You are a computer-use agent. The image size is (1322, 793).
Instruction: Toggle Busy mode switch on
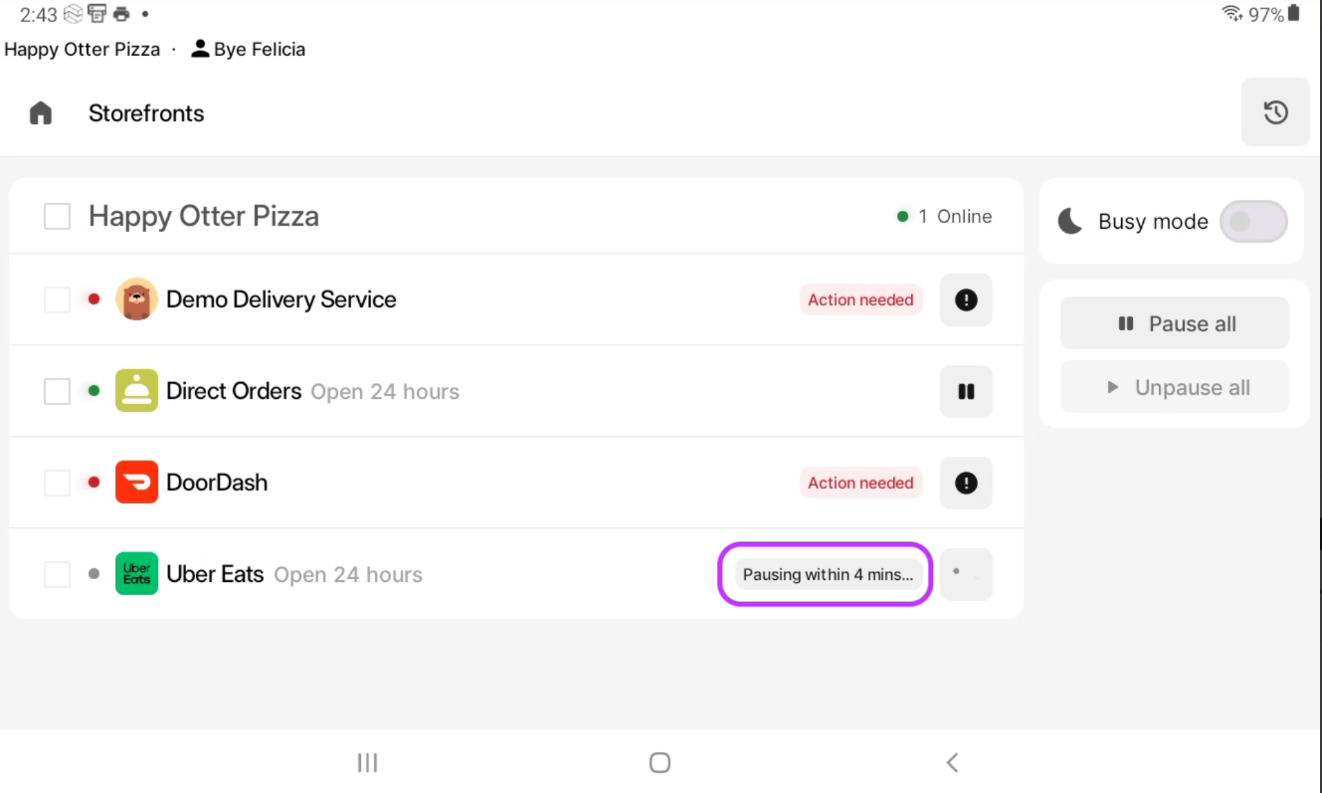coord(1253,222)
